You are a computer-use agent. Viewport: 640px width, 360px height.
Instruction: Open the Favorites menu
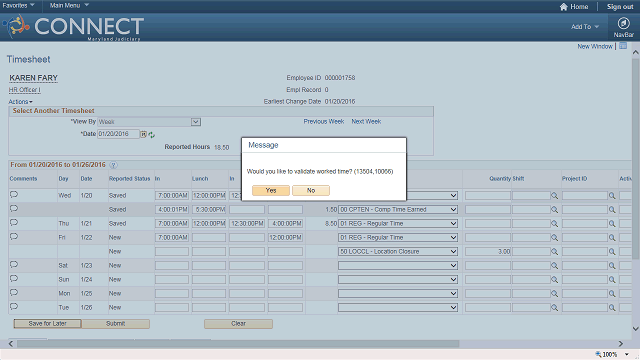click(x=18, y=5)
